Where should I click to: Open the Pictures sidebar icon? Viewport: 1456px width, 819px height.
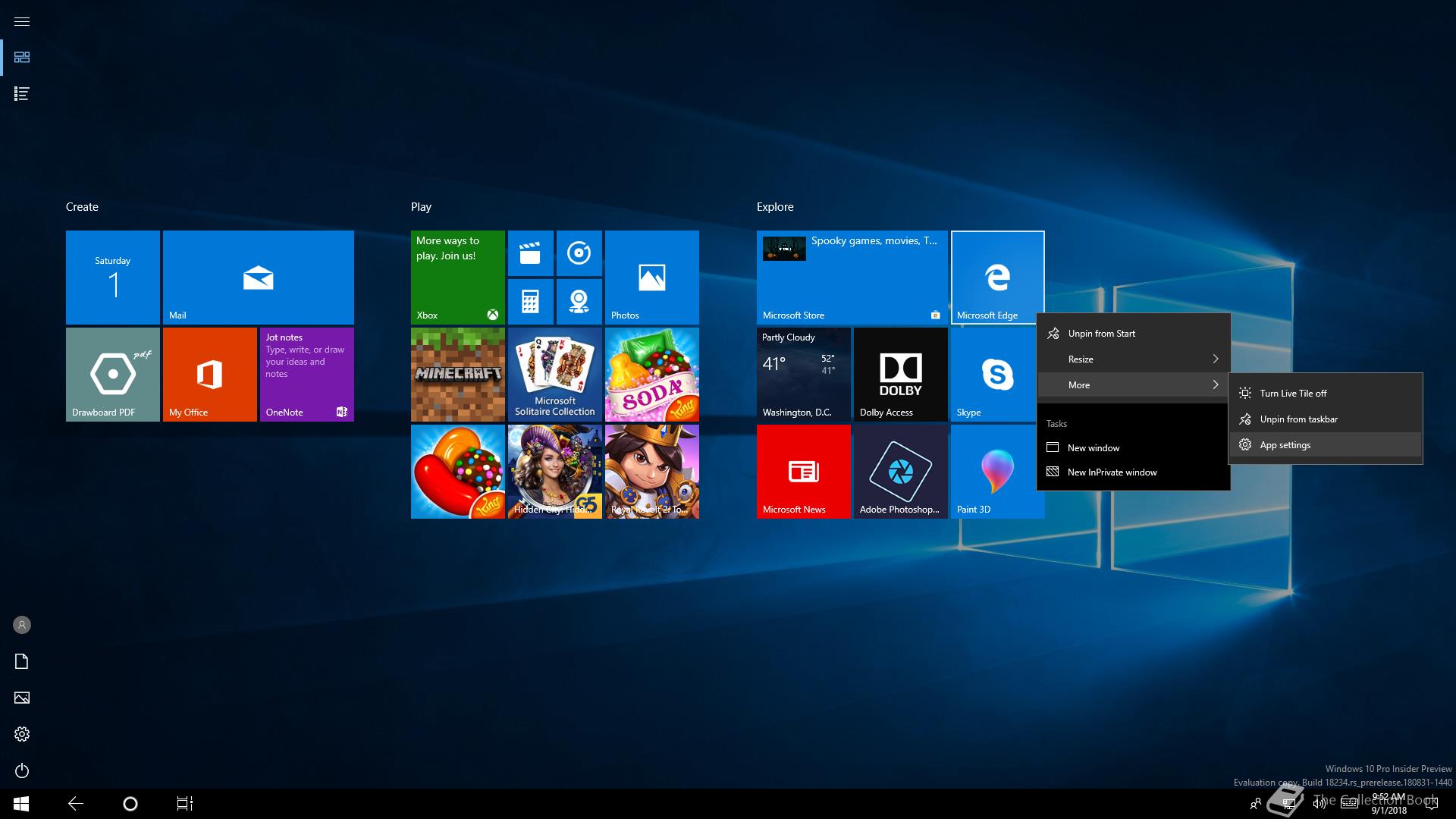click(22, 698)
